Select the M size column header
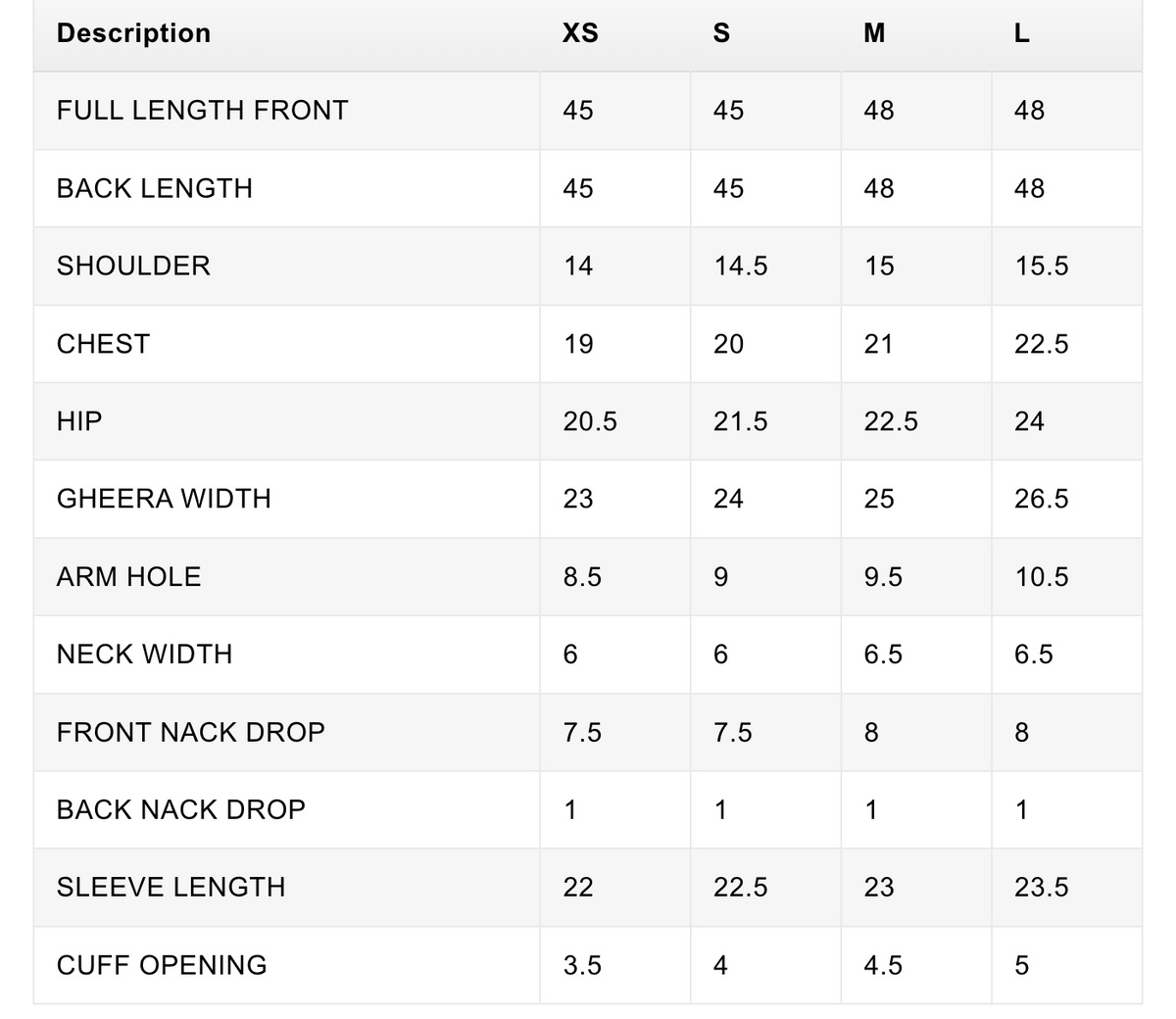 [x=874, y=33]
